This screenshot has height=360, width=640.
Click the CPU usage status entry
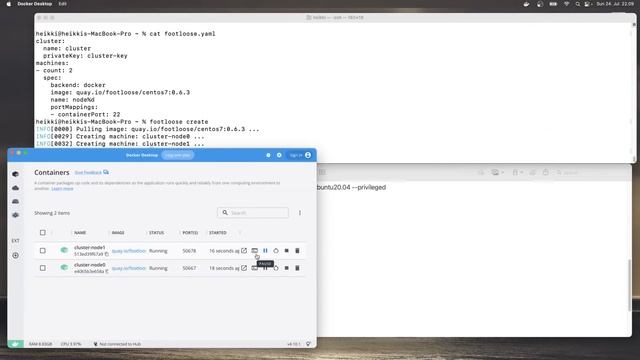coord(71,344)
